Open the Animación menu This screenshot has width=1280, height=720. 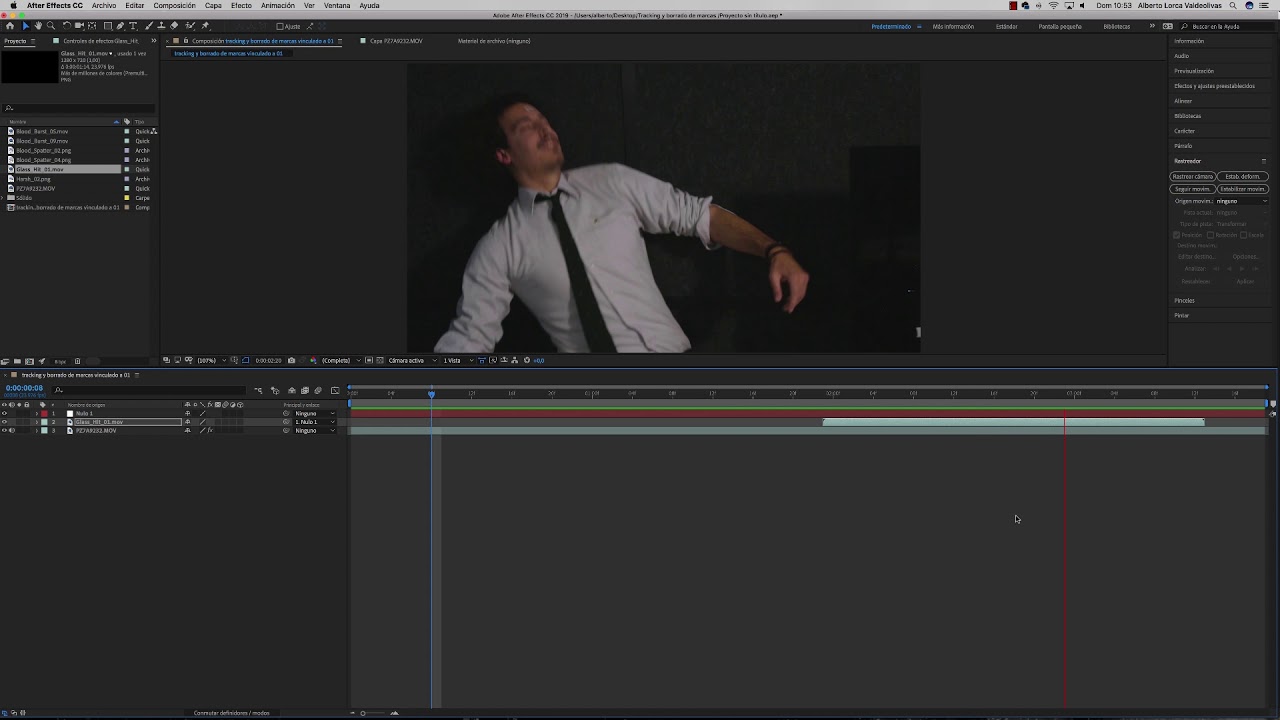click(278, 5)
